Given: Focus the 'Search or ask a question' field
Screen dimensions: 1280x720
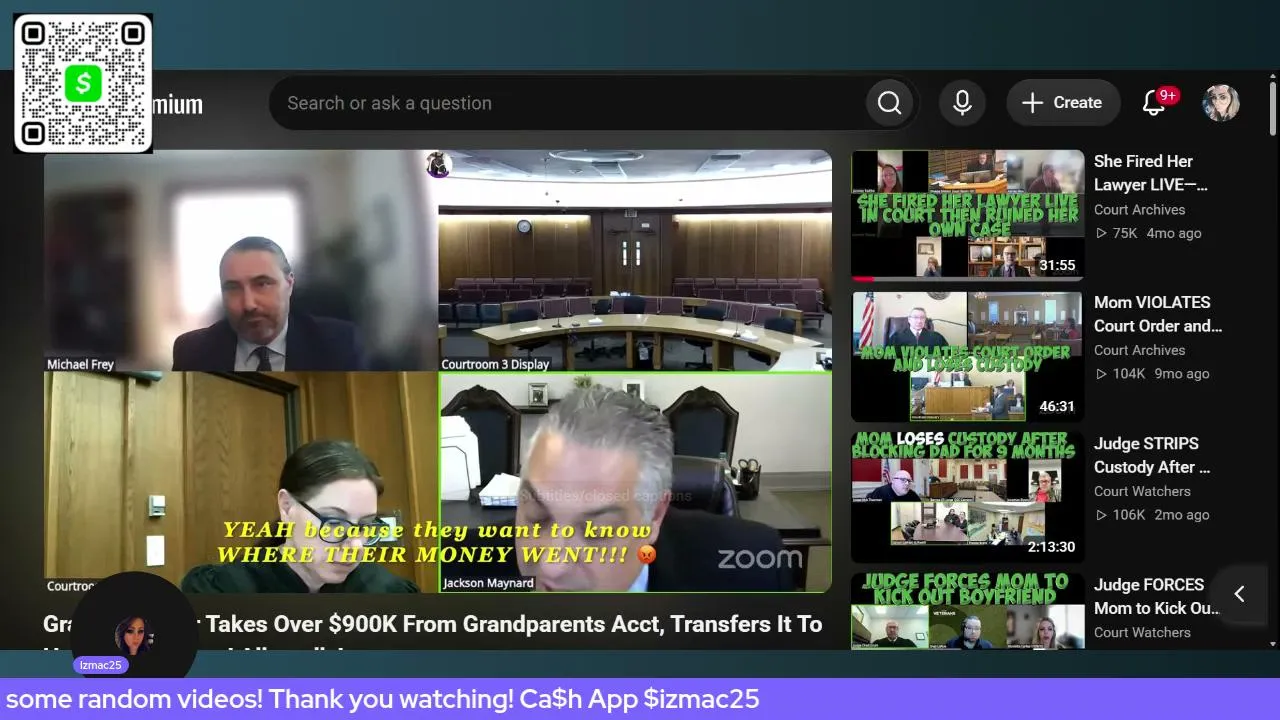Looking at the screenshot, I should pos(567,103).
